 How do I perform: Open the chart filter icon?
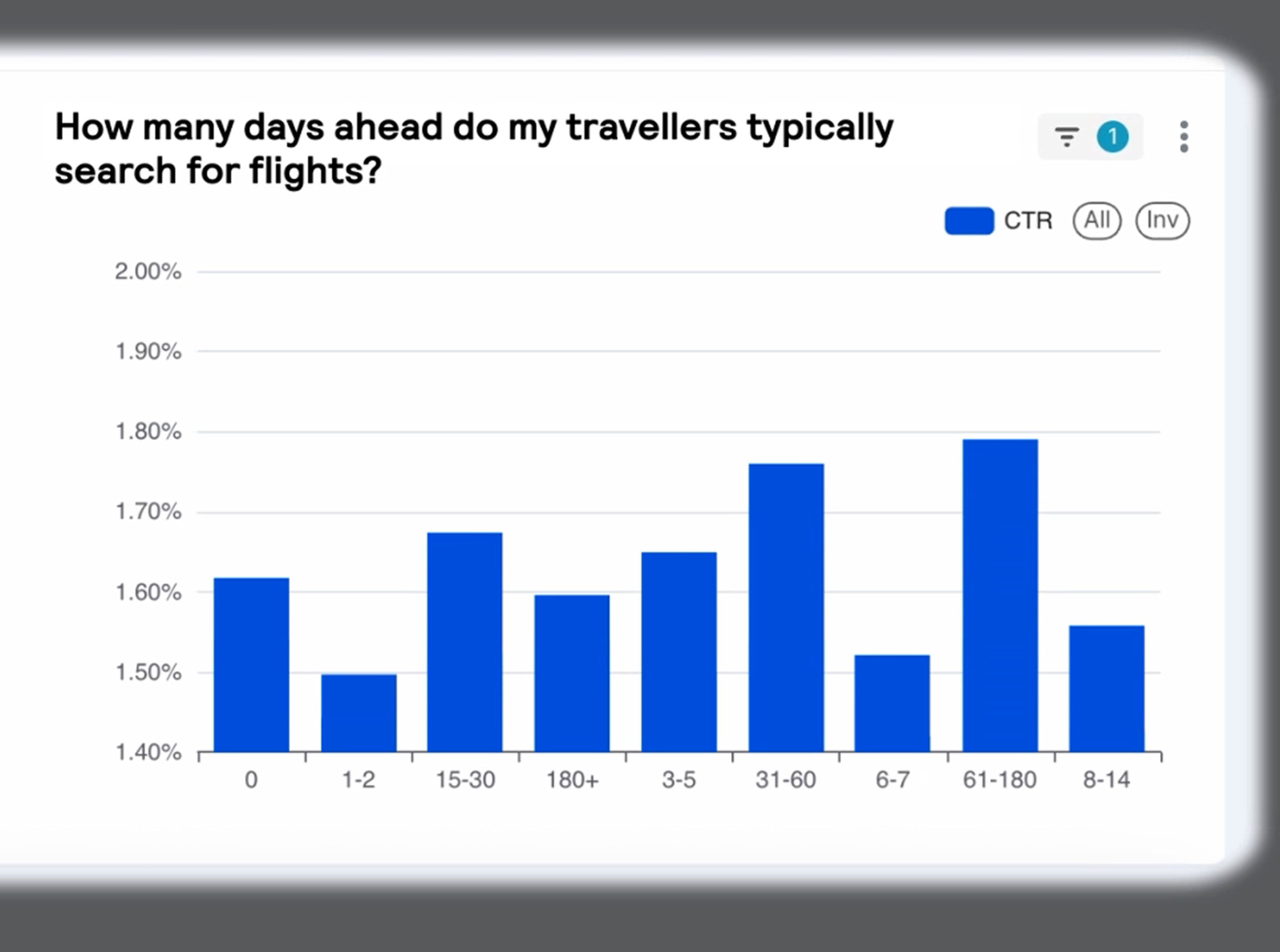coord(1066,137)
